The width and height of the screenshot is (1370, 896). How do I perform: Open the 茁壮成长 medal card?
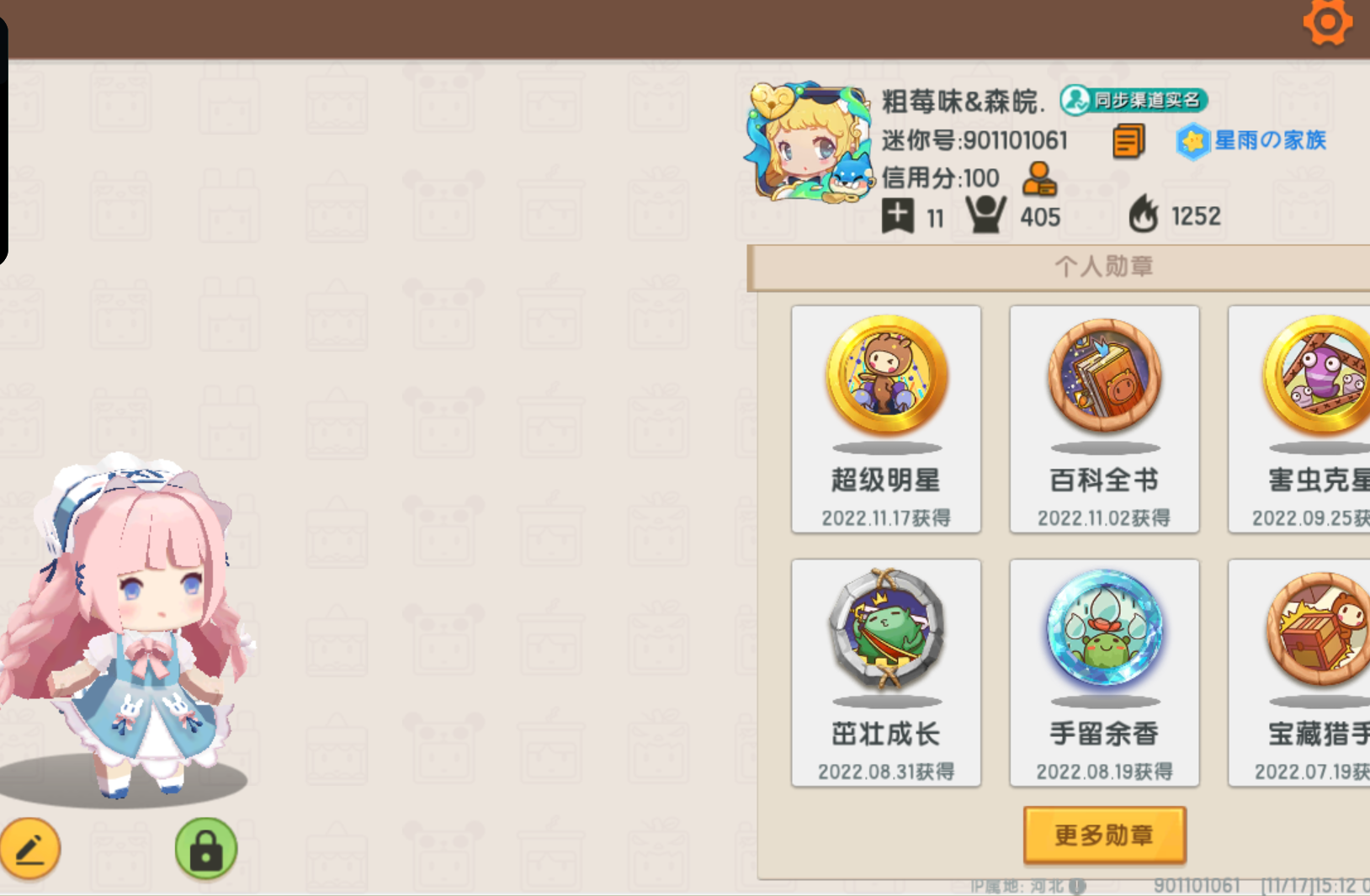(886, 673)
